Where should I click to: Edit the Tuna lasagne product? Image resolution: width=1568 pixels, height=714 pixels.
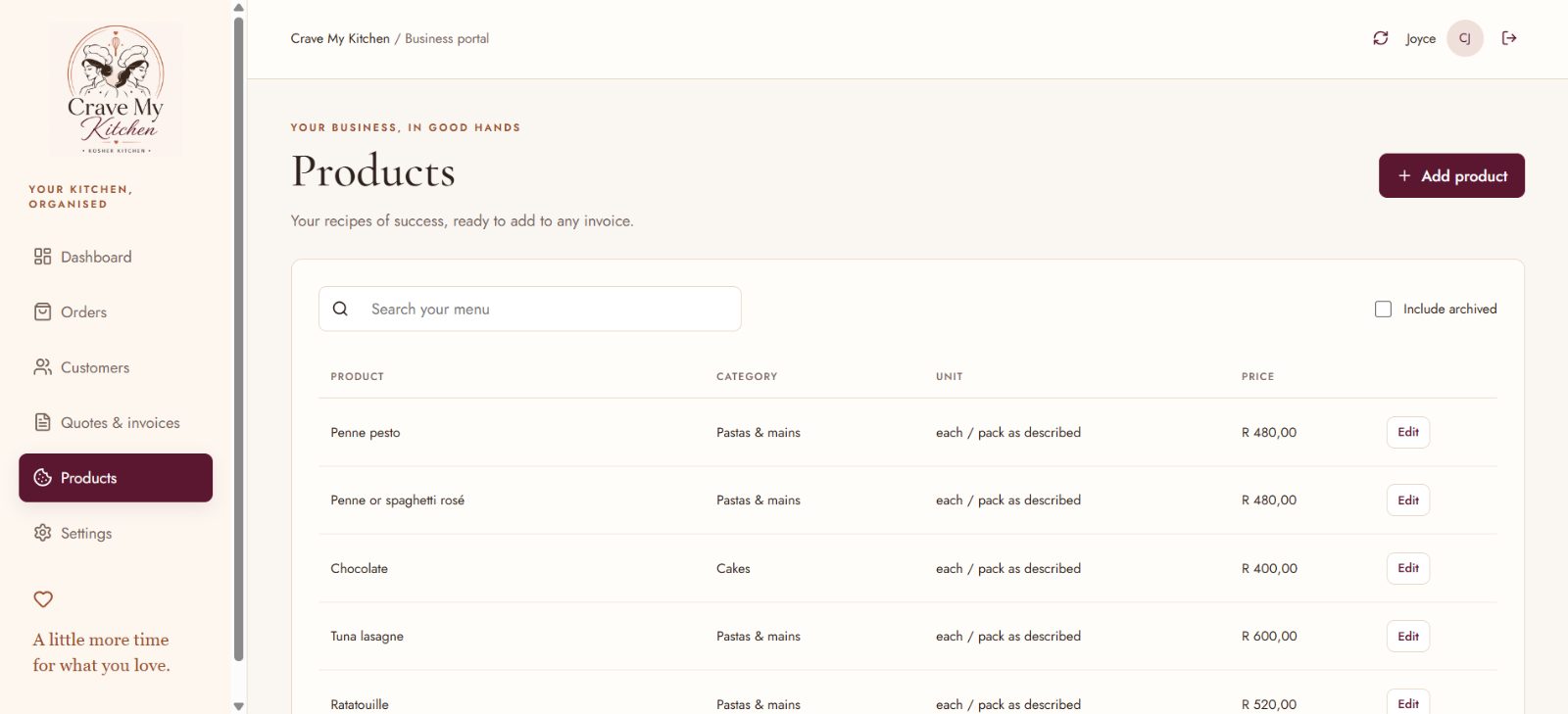tap(1408, 636)
